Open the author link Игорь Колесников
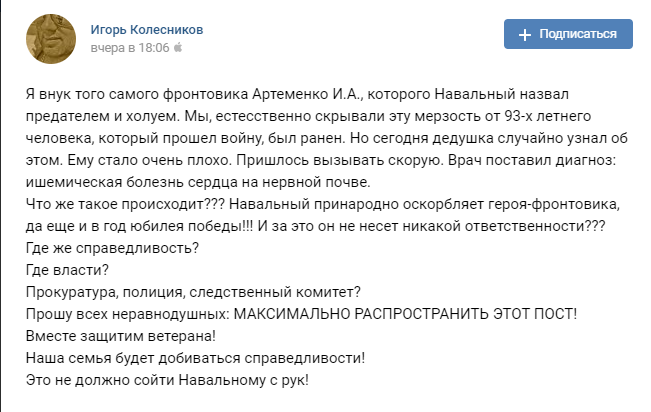This screenshot has width=651, height=412. pos(147,30)
